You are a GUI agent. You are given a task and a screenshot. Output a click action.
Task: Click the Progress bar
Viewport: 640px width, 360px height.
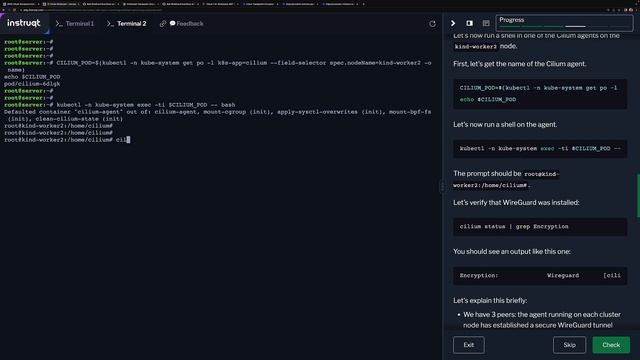click(564, 23)
